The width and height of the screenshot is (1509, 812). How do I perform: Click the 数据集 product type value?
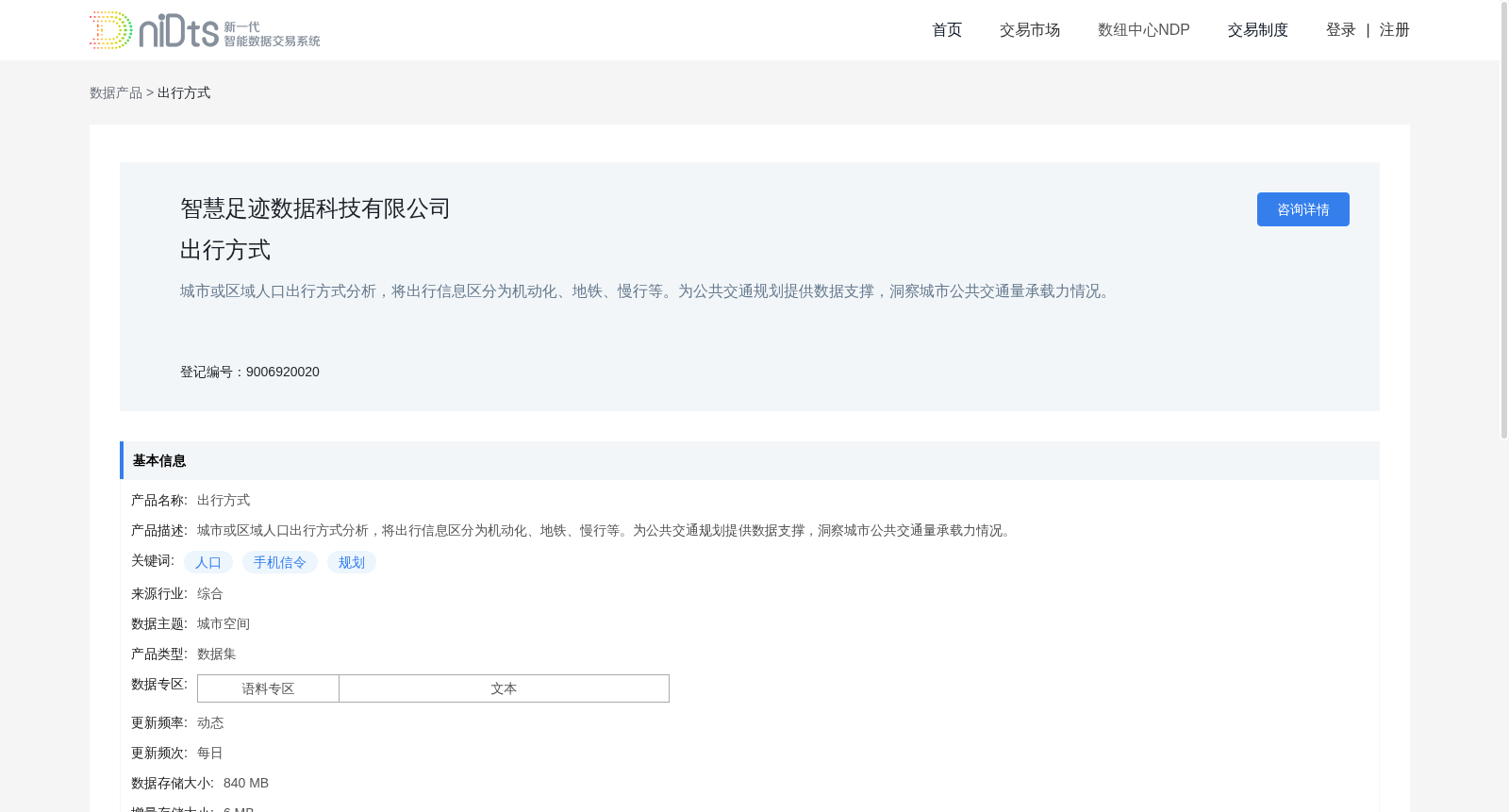(x=217, y=654)
